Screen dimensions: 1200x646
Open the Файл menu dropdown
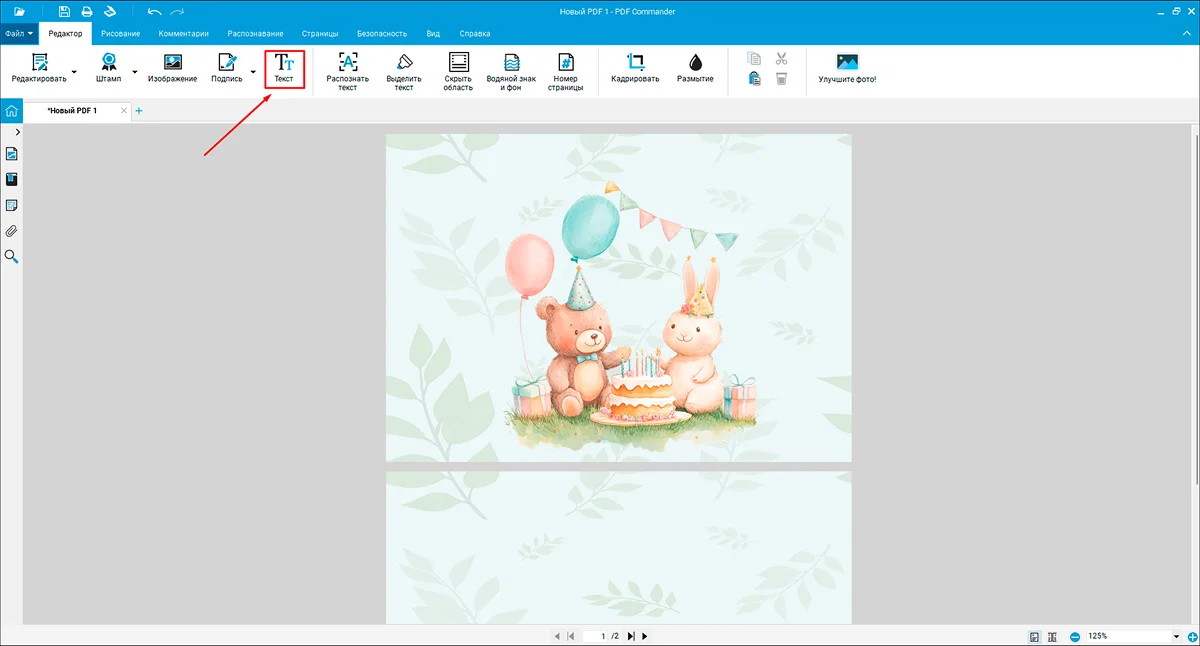coord(19,33)
